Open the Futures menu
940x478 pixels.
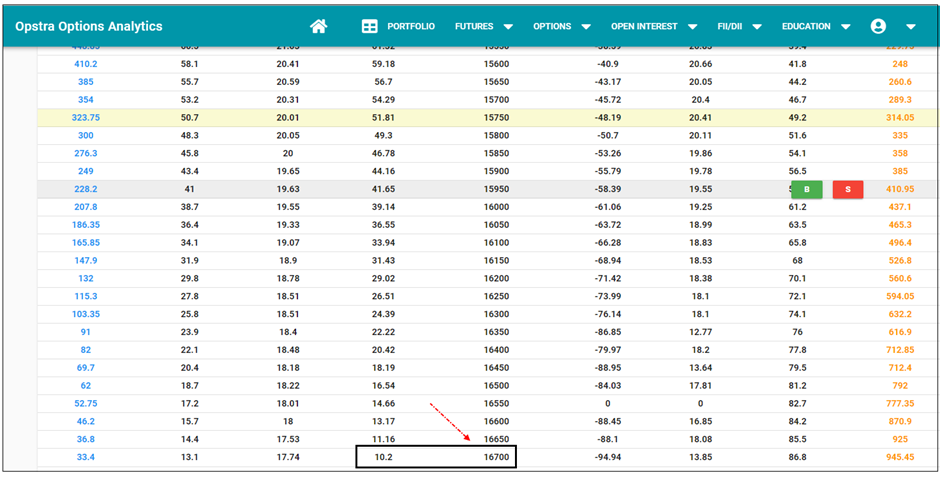pyautogui.click(x=474, y=27)
